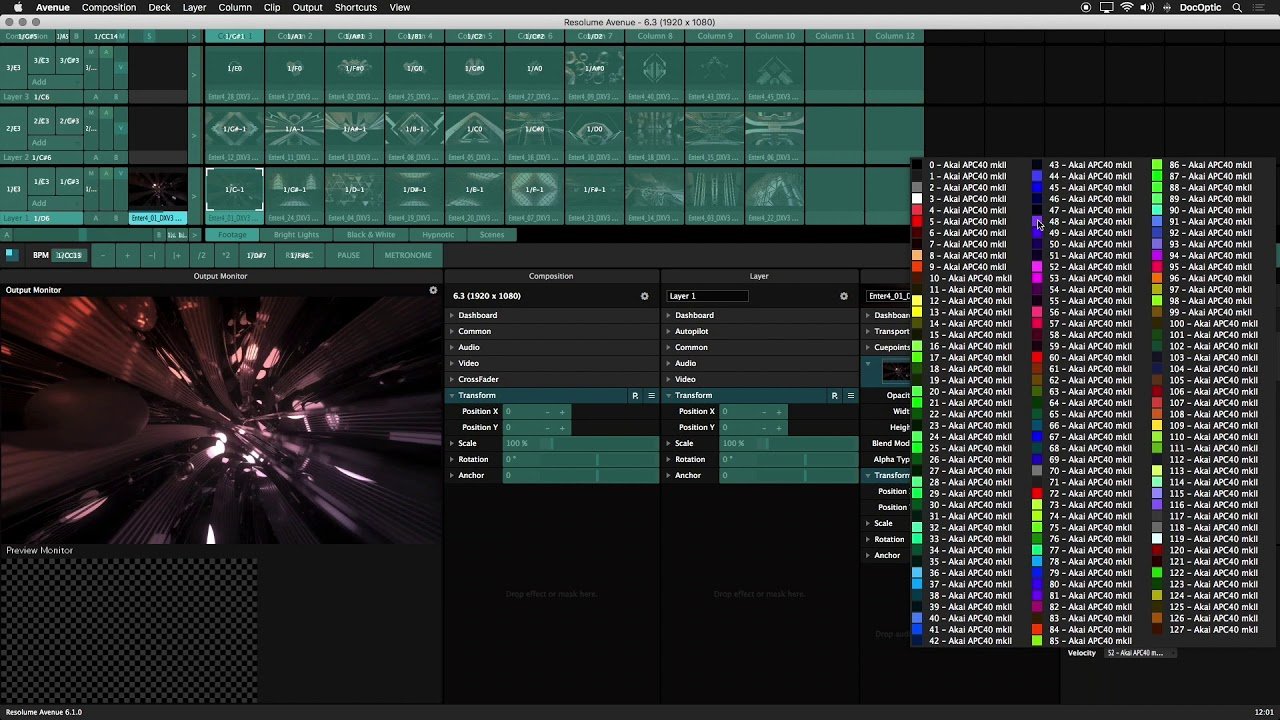This screenshot has width=1280, height=720.
Task: Click the BPM halve tempo /2 button
Action: [x=201, y=255]
